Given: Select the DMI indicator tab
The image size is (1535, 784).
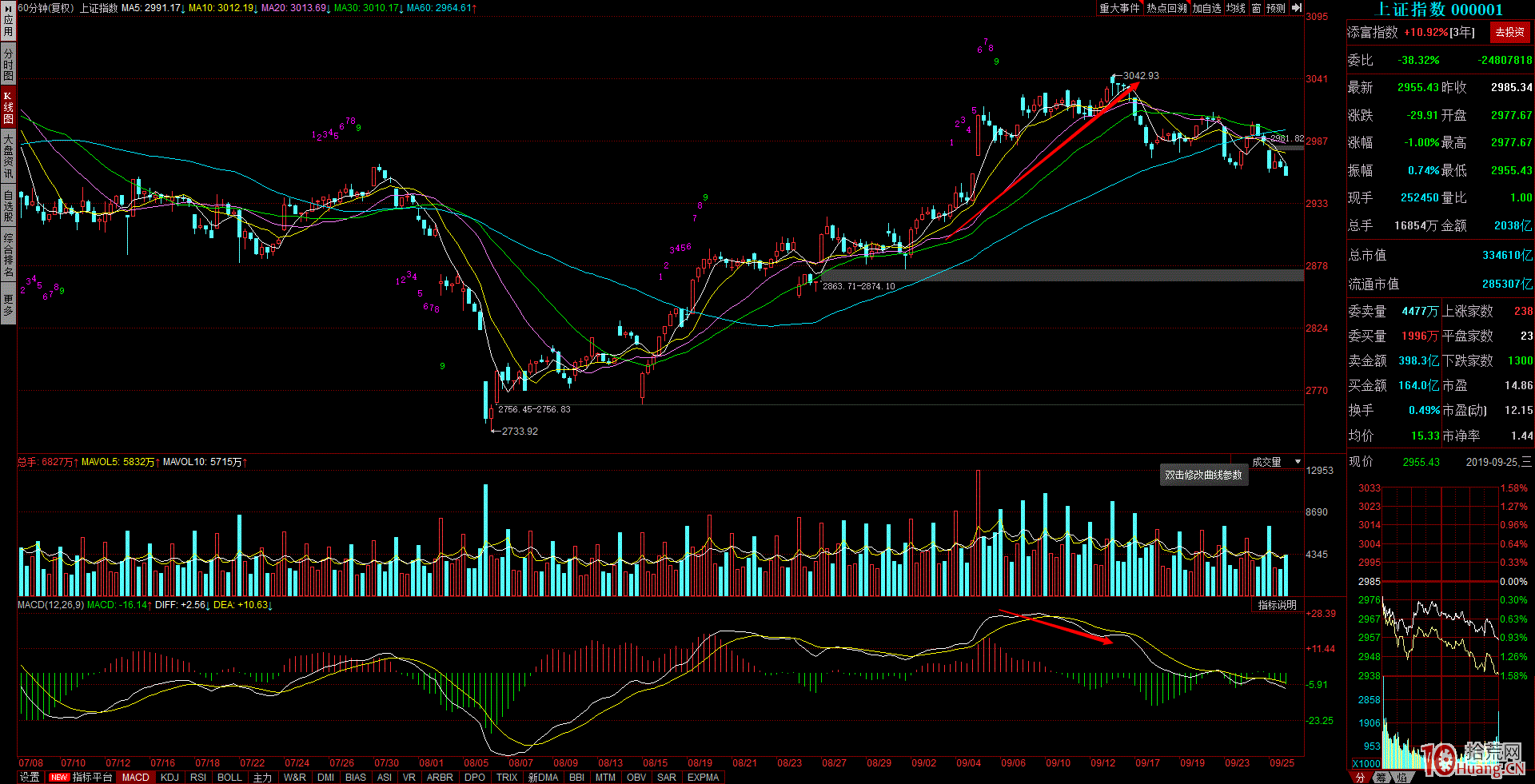Looking at the screenshot, I should [325, 777].
